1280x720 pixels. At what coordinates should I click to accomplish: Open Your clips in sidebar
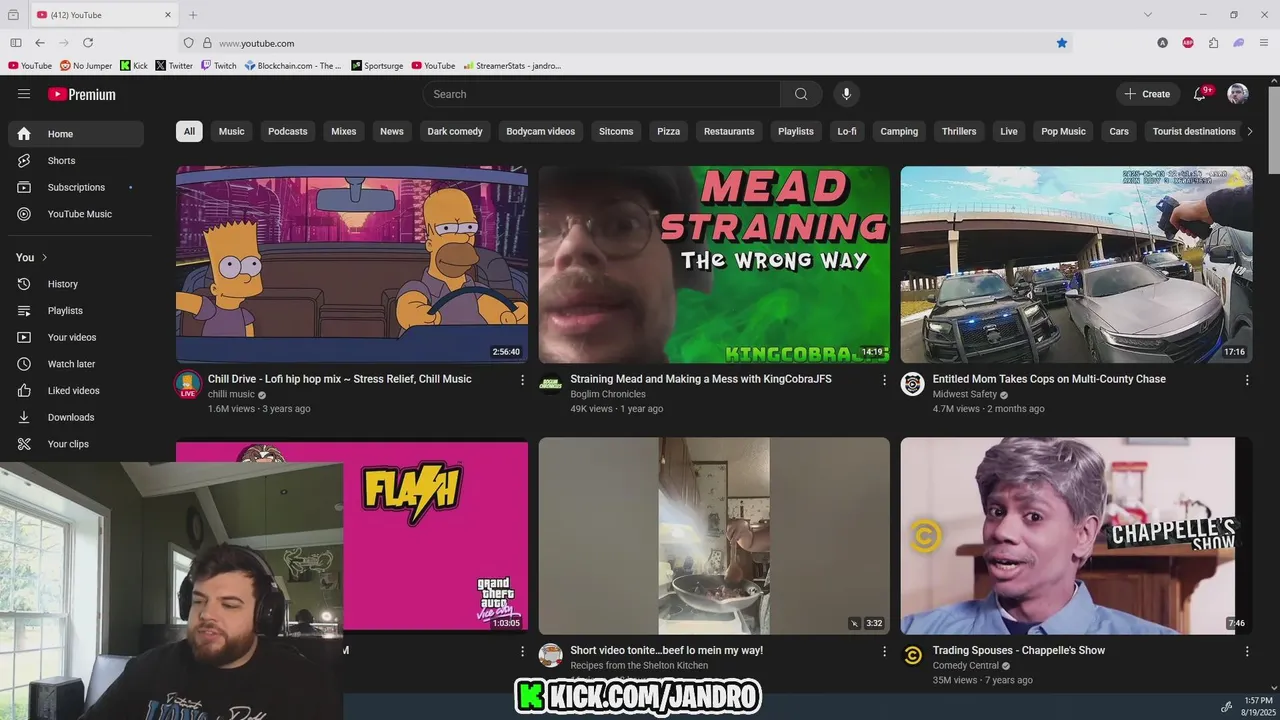(76, 444)
